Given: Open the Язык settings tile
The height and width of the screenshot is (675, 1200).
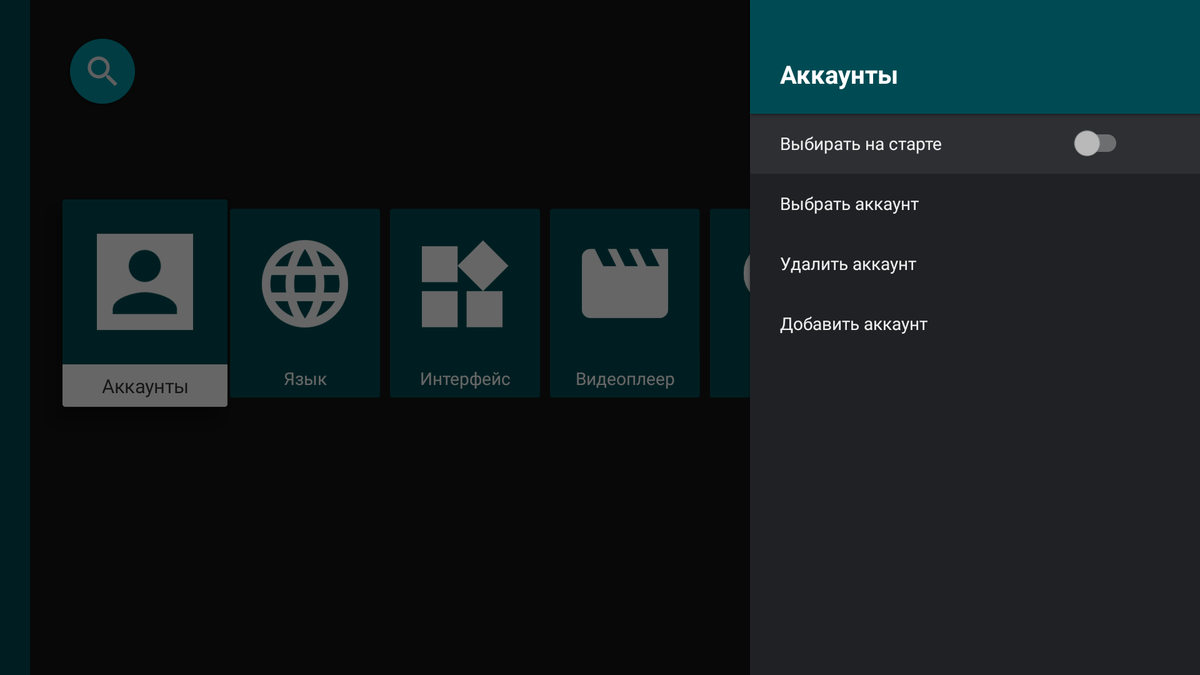Looking at the screenshot, I should (x=304, y=300).
